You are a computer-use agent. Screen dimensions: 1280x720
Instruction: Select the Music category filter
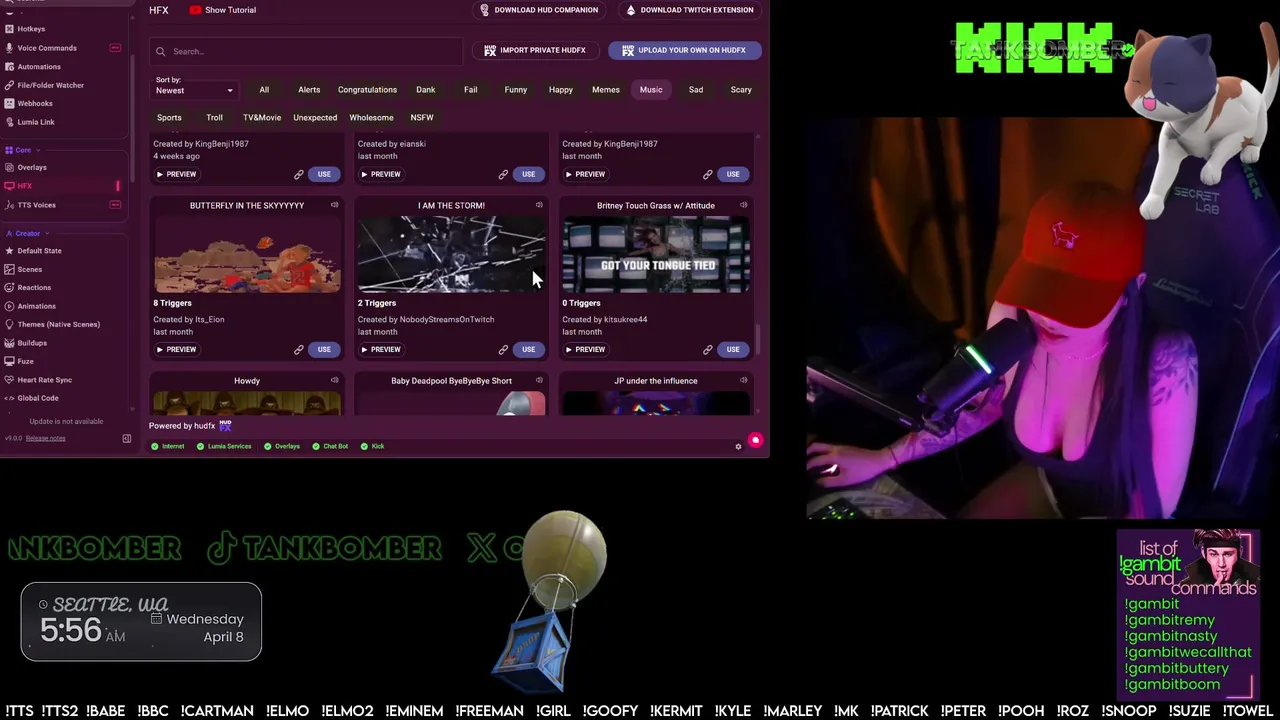coord(651,90)
